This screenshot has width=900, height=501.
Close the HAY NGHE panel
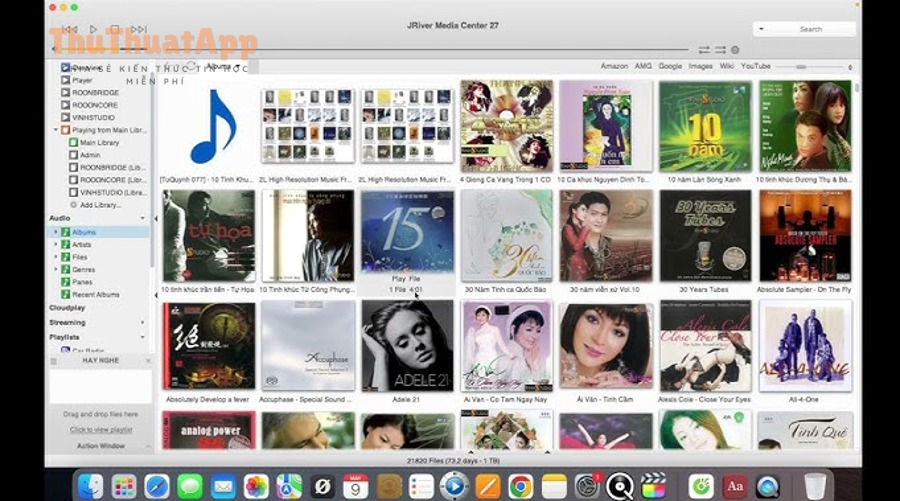(x=148, y=360)
